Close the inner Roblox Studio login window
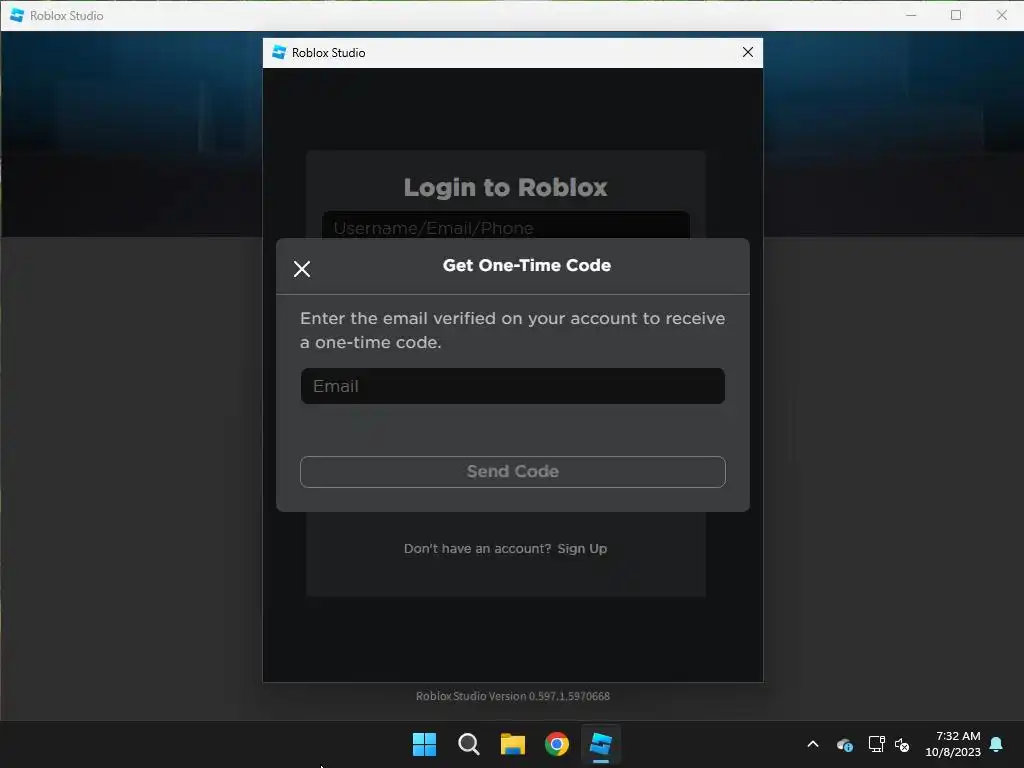Screen dimensions: 1024x768 tap(748, 52)
